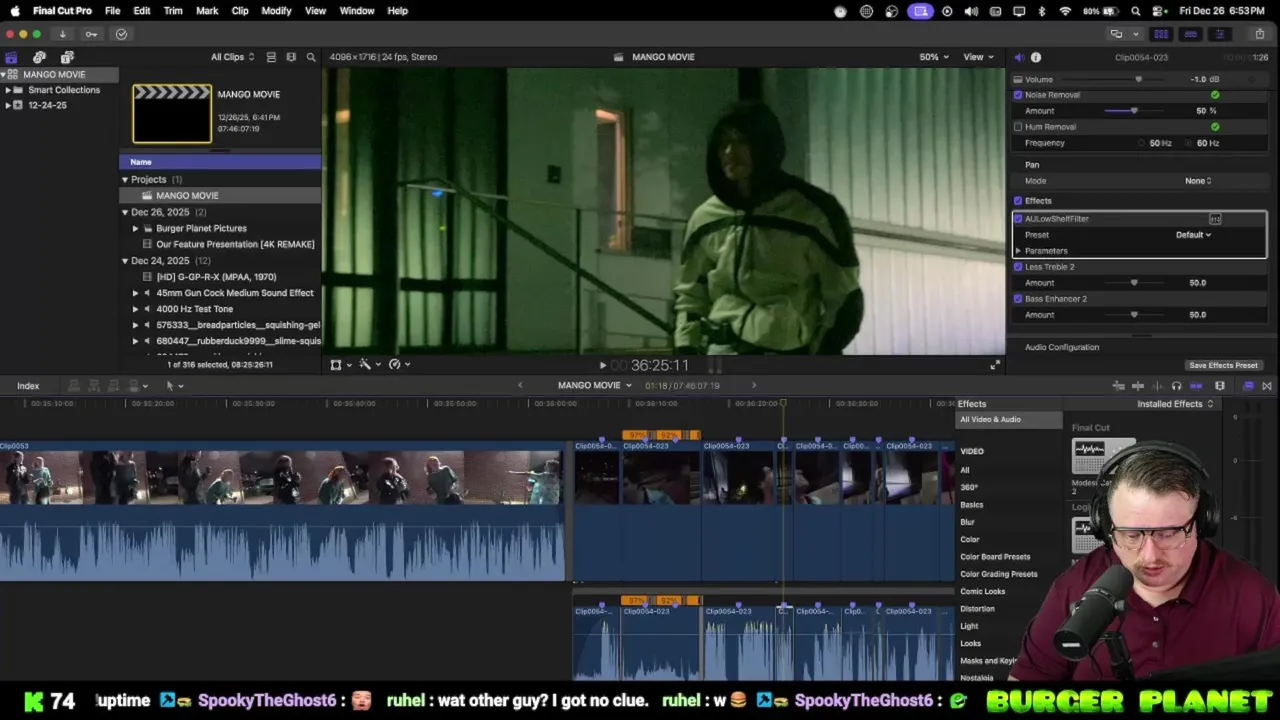The width and height of the screenshot is (1280, 720).
Task: Toggle the Inspector panel visibility icon
Action: (x=1219, y=34)
